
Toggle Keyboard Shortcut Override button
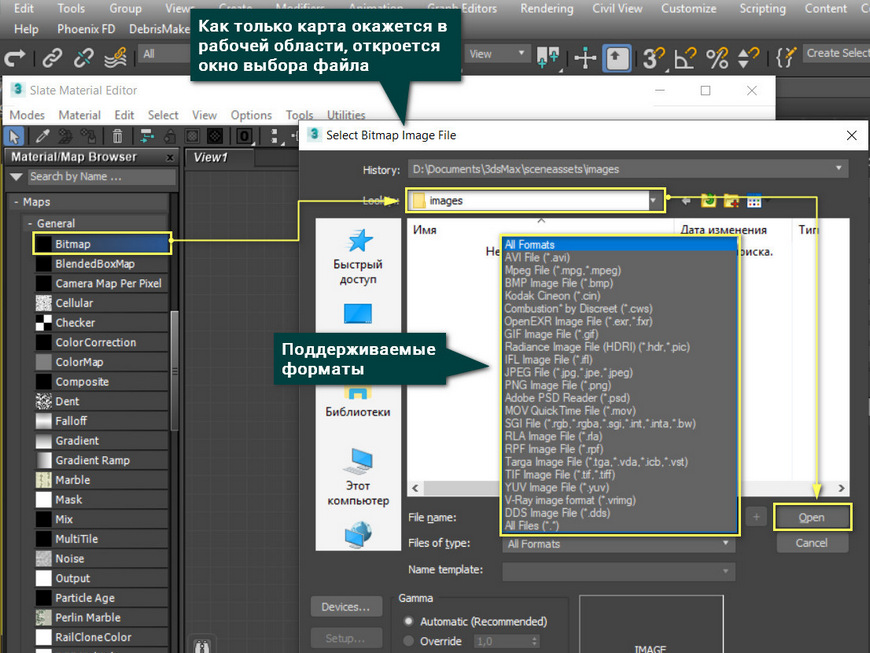(x=617, y=57)
